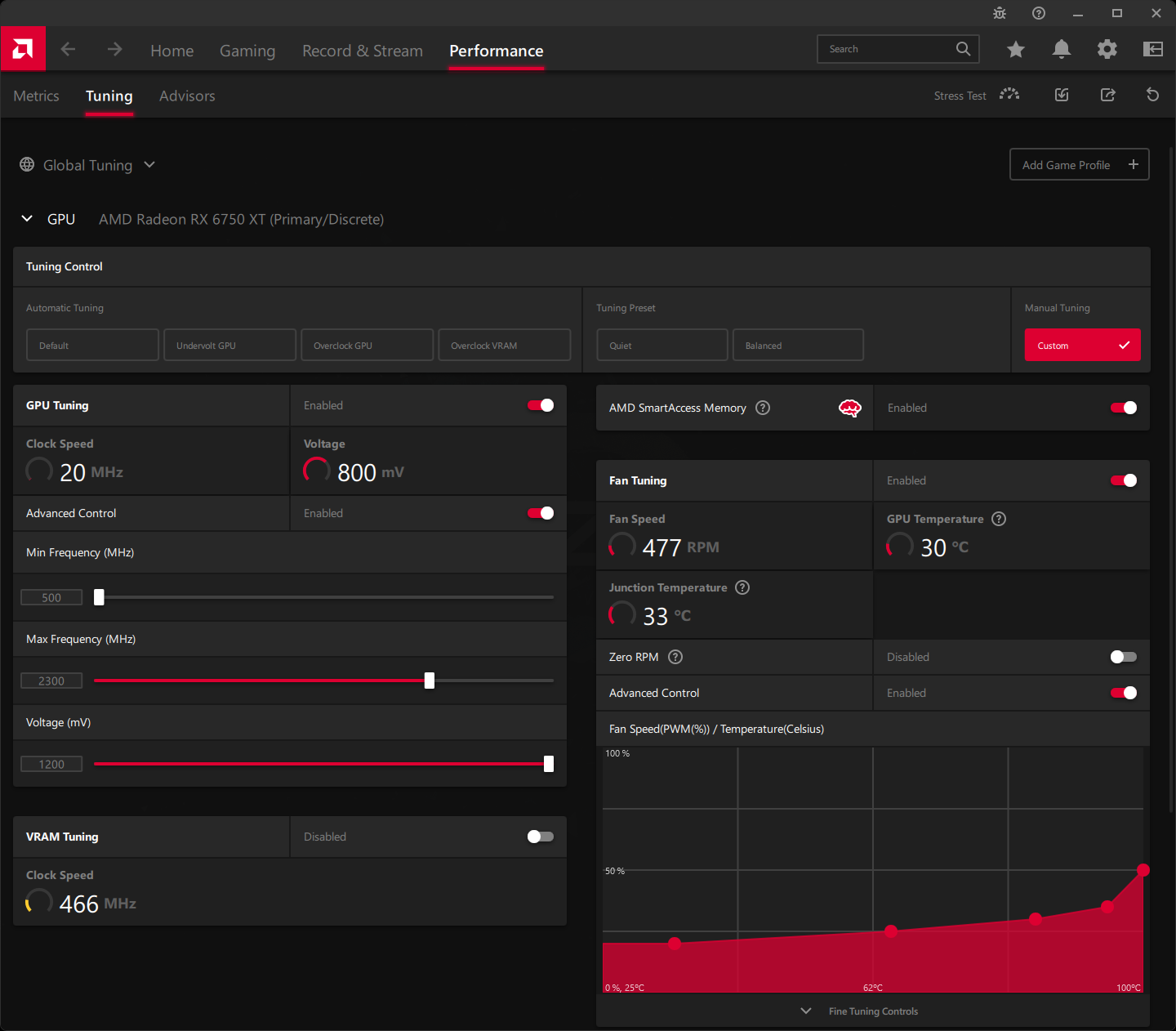Select Overclock VRAM option
Screen dimensions: 1176x1031
[504, 345]
